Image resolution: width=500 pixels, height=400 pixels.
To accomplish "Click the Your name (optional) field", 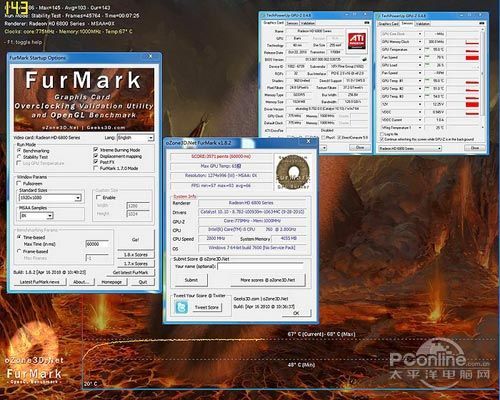I will (261, 266).
